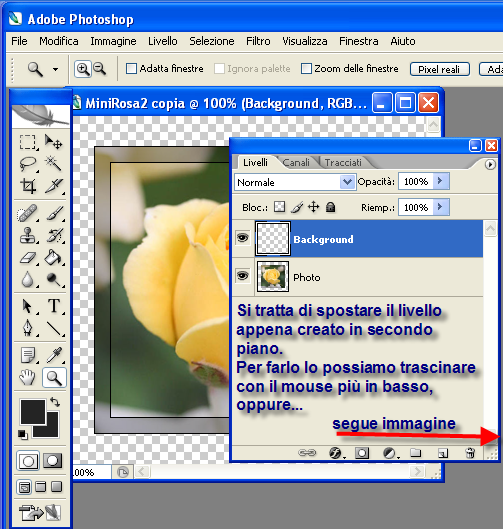Expand the Opacità slider arrow
503x529 pixels.
click(440, 181)
